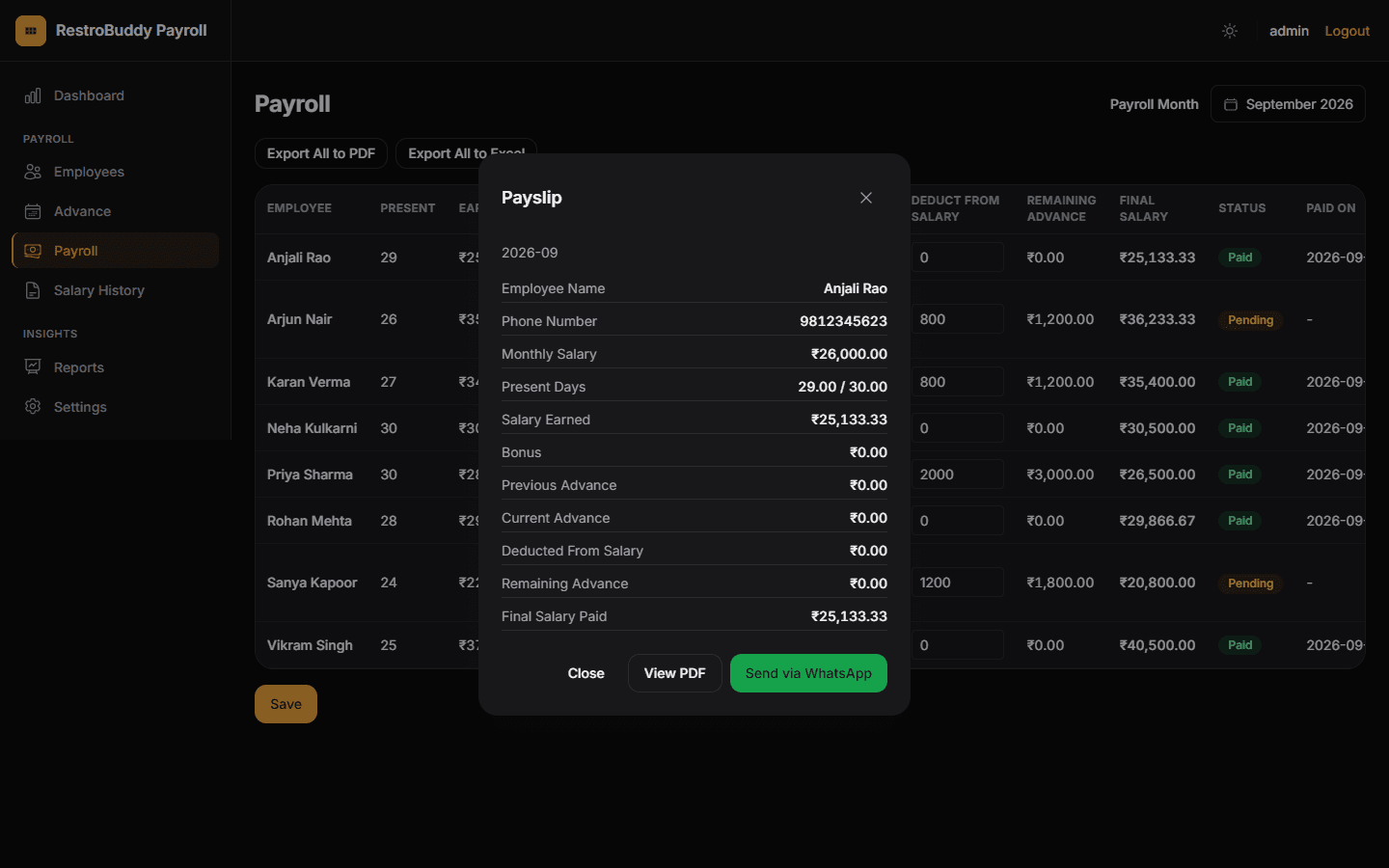Click employee name Neha Kulkarni in table
Image resolution: width=1389 pixels, height=868 pixels.
click(x=312, y=428)
